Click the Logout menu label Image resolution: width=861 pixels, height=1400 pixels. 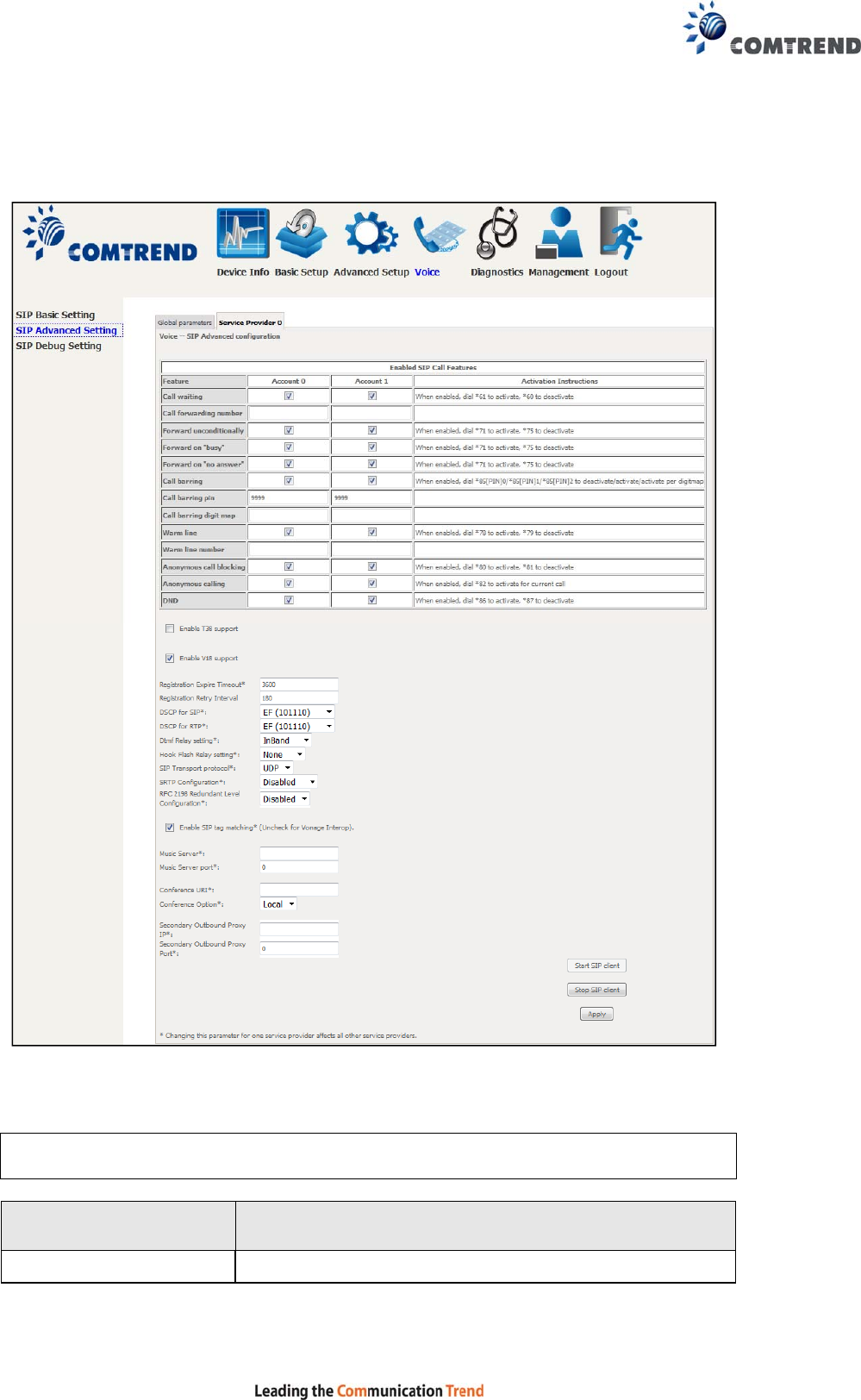tap(611, 272)
